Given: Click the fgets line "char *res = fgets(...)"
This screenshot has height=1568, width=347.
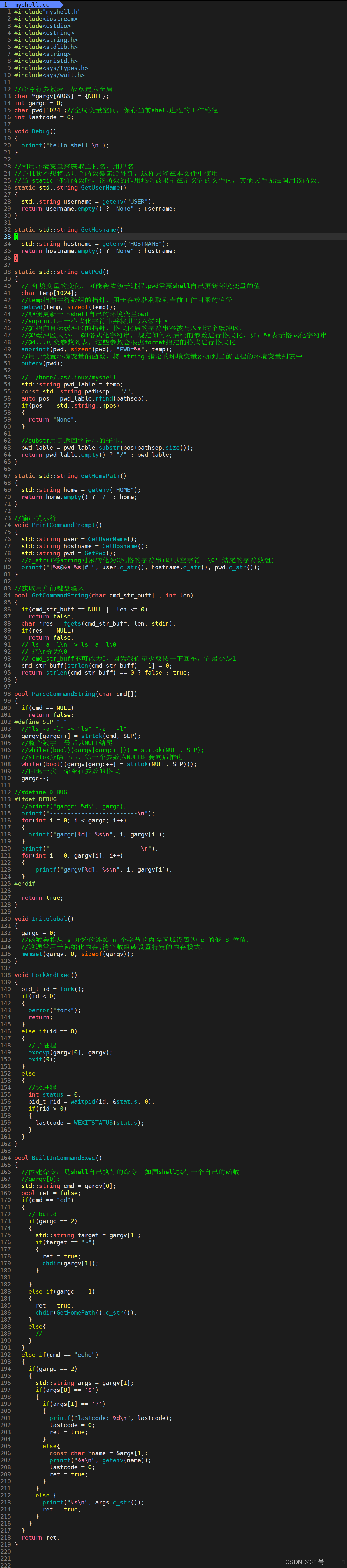Looking at the screenshot, I should [x=99, y=623].
